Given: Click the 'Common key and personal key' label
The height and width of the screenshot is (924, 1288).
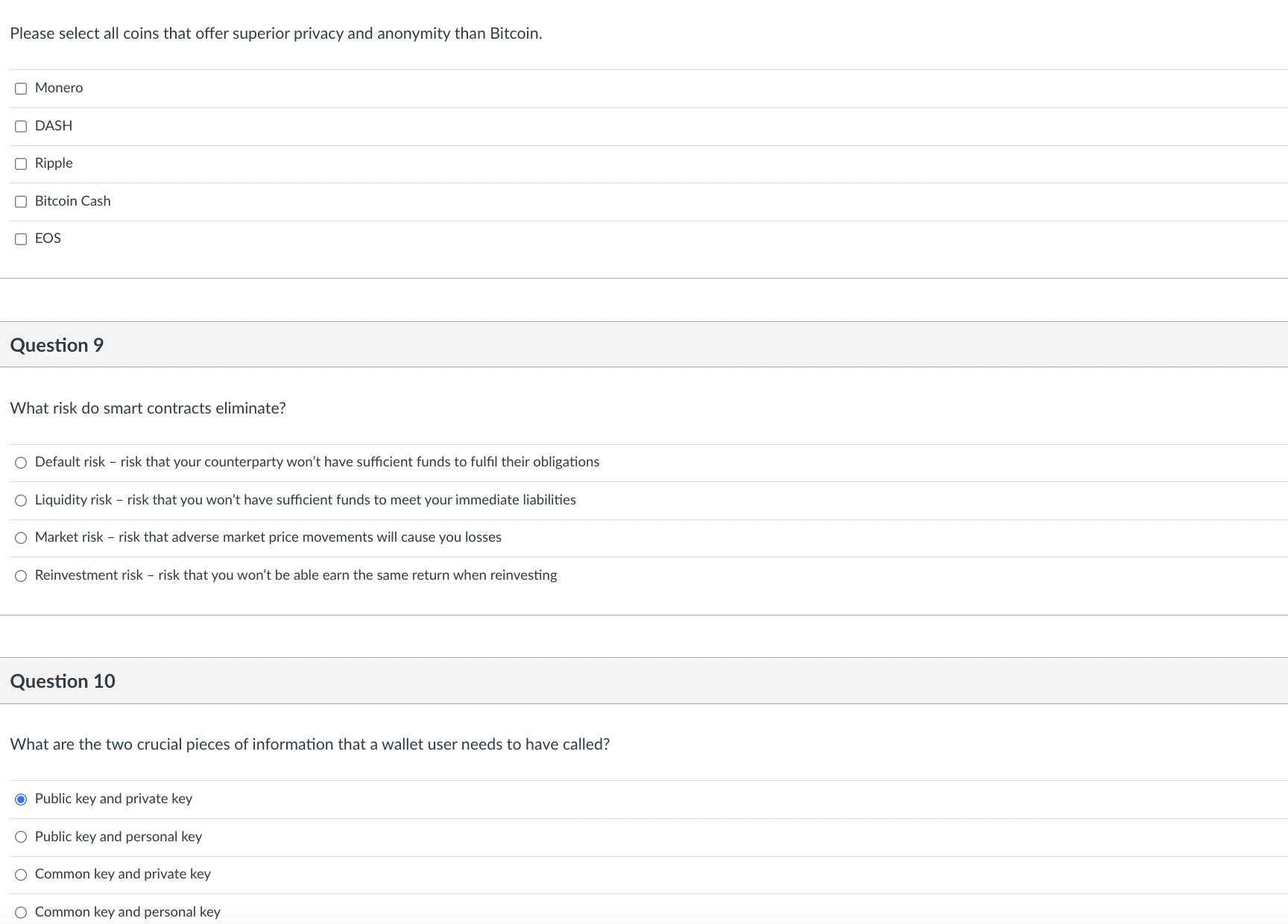Looking at the screenshot, I should coord(127,912).
